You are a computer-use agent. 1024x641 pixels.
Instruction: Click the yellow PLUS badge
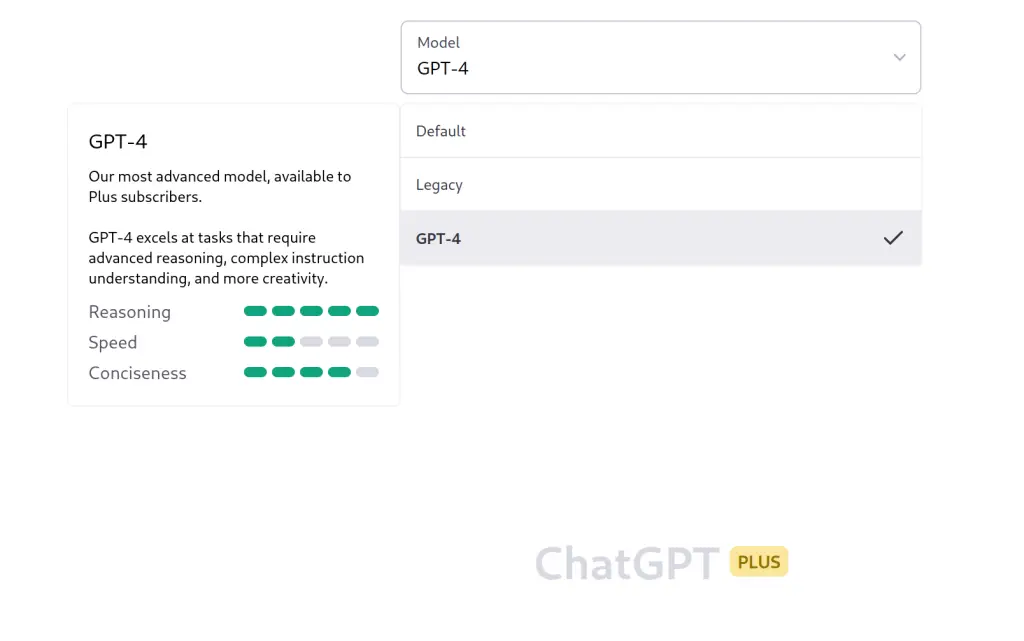[x=759, y=562]
